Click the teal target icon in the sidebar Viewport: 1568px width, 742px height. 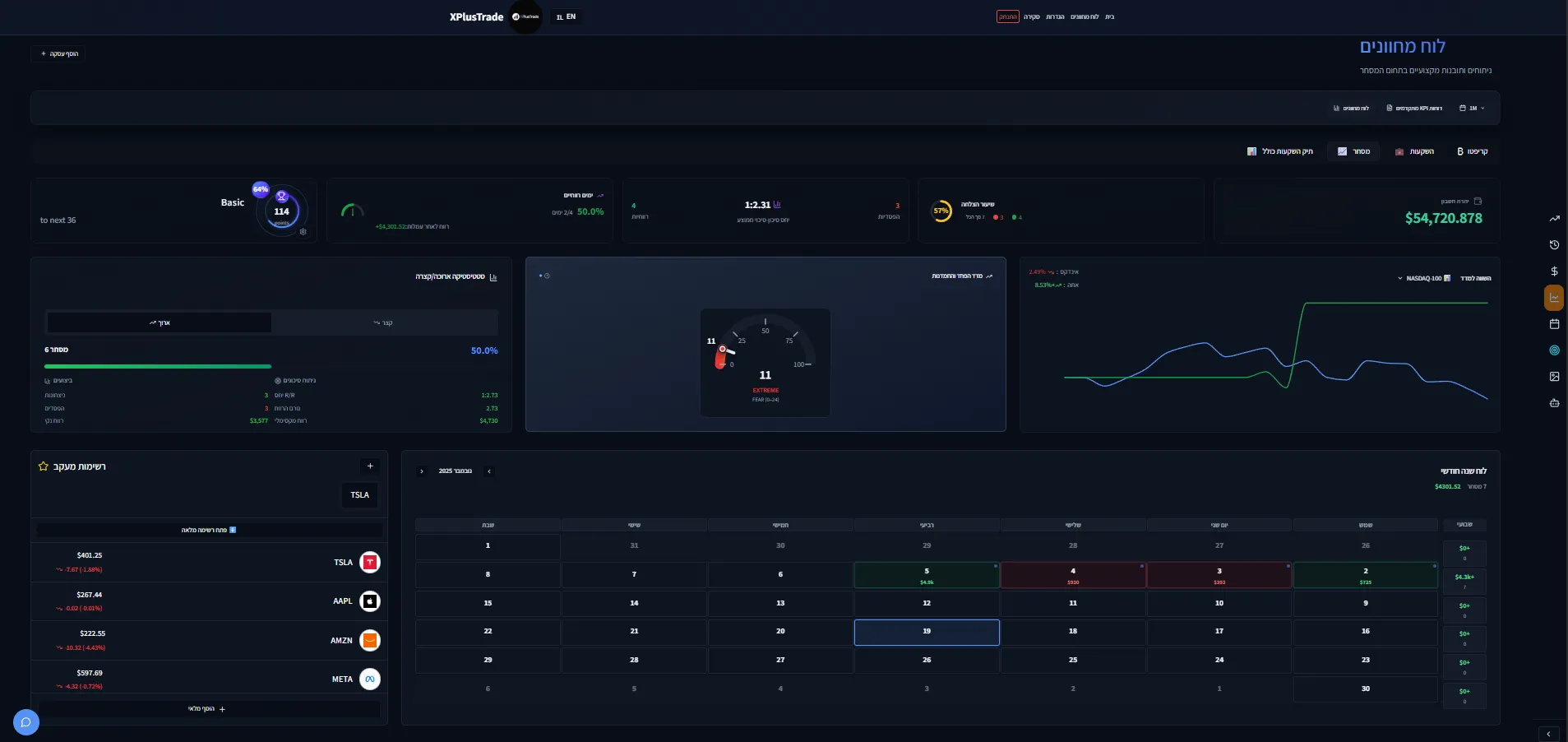click(1554, 350)
